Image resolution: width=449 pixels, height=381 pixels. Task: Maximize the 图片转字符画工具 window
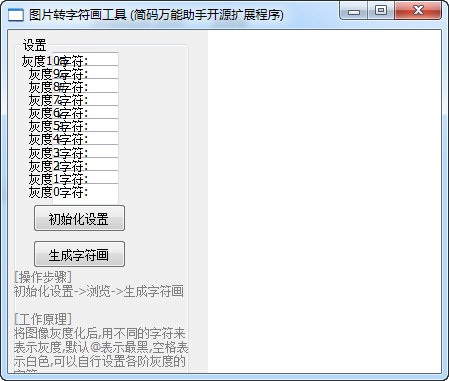coord(381,11)
